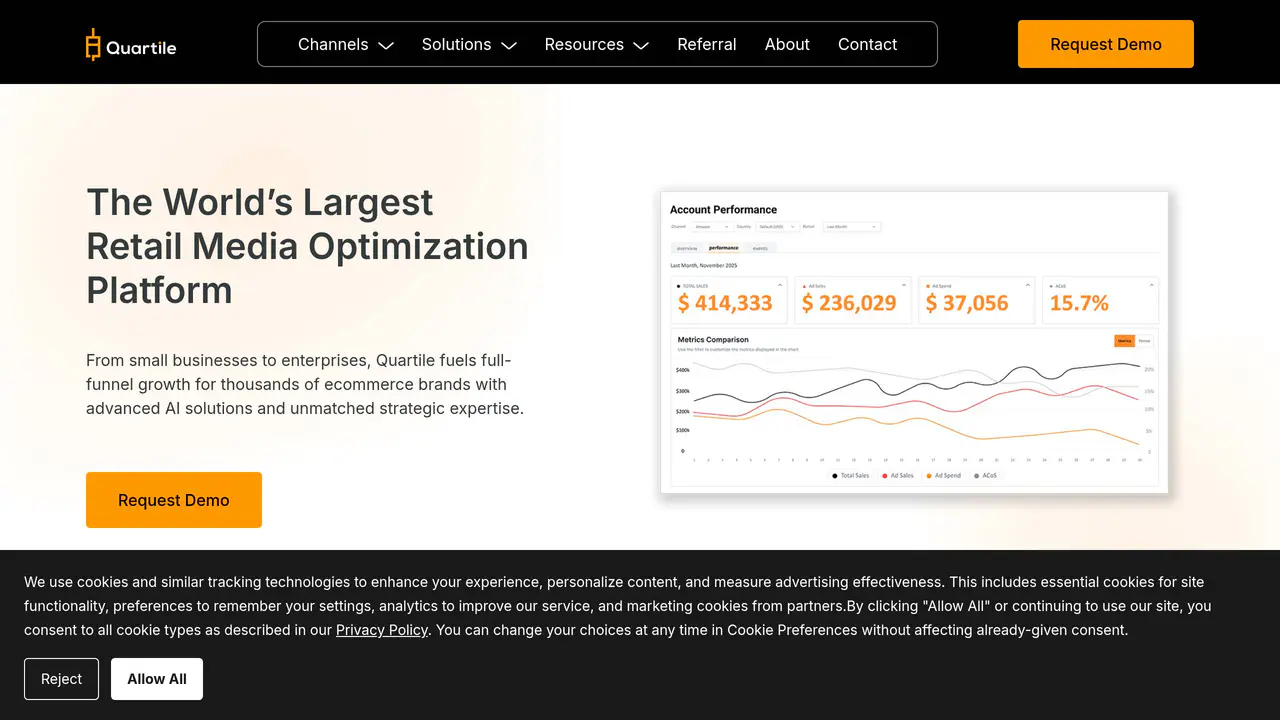
Task: Click the '$ 37,056' ad spend value
Action: (967, 303)
